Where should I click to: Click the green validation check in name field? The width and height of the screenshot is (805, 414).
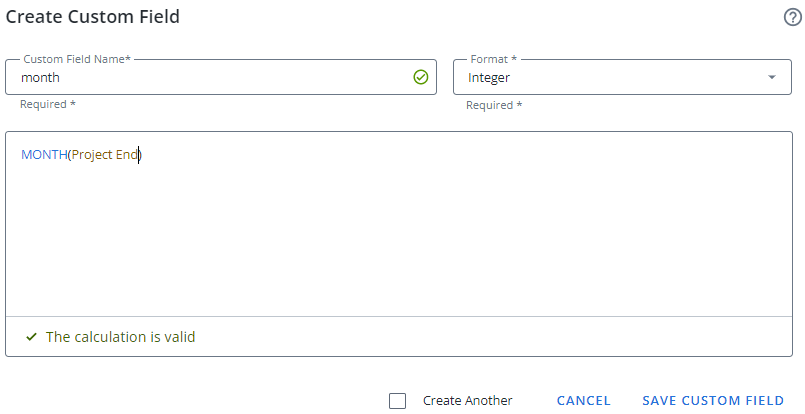pyautogui.click(x=420, y=77)
